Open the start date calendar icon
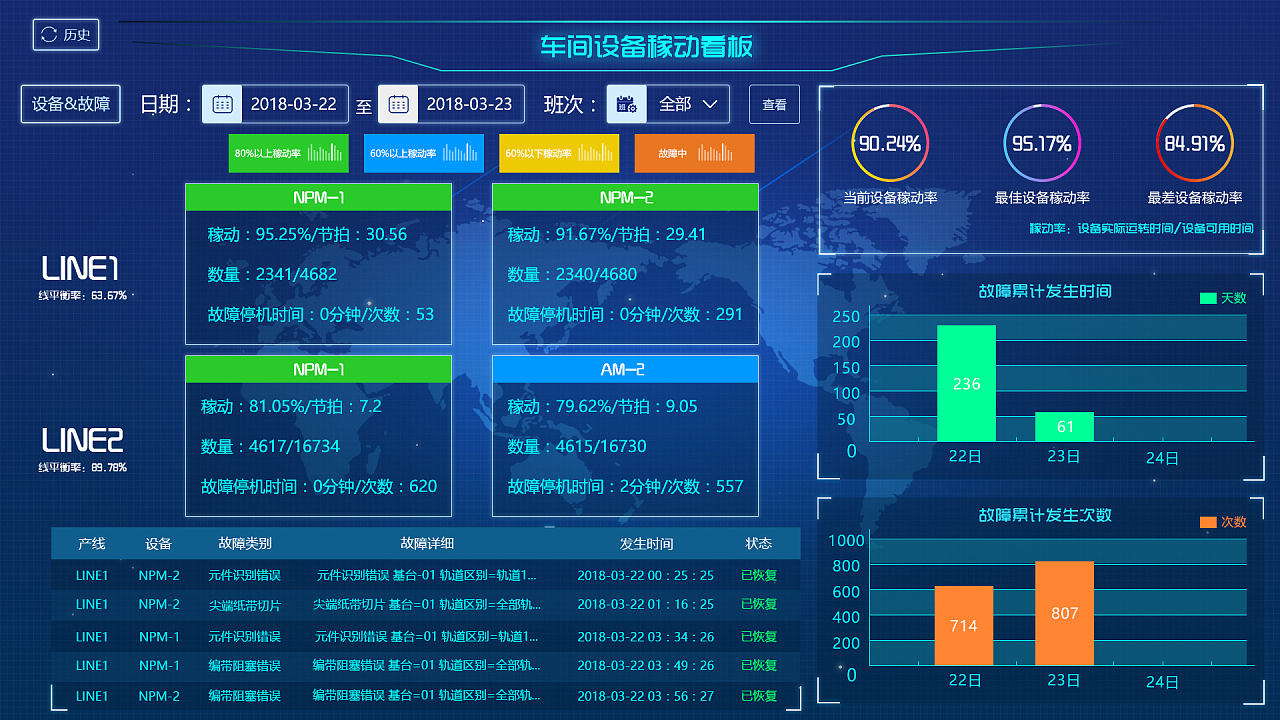Viewport: 1280px width, 720px height. click(222, 104)
